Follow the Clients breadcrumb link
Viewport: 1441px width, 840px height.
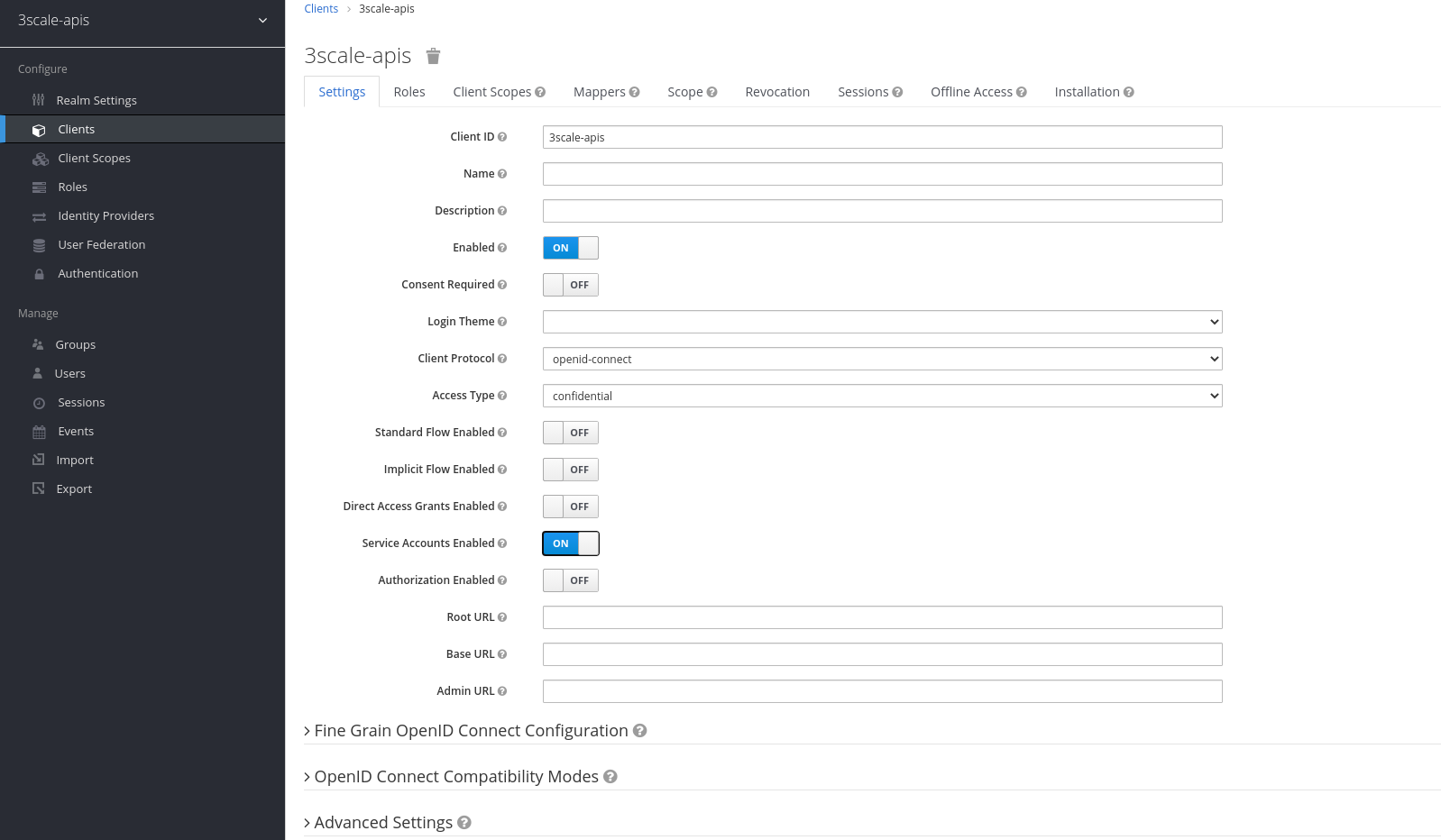(x=321, y=9)
